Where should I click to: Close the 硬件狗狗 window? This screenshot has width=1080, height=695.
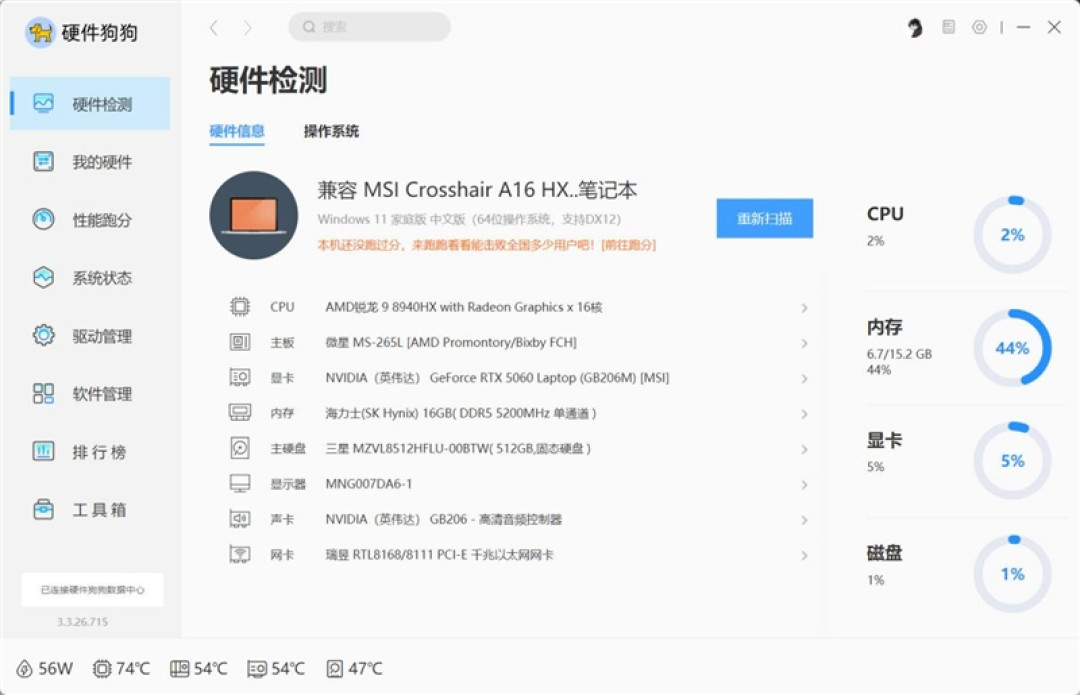point(1054,27)
